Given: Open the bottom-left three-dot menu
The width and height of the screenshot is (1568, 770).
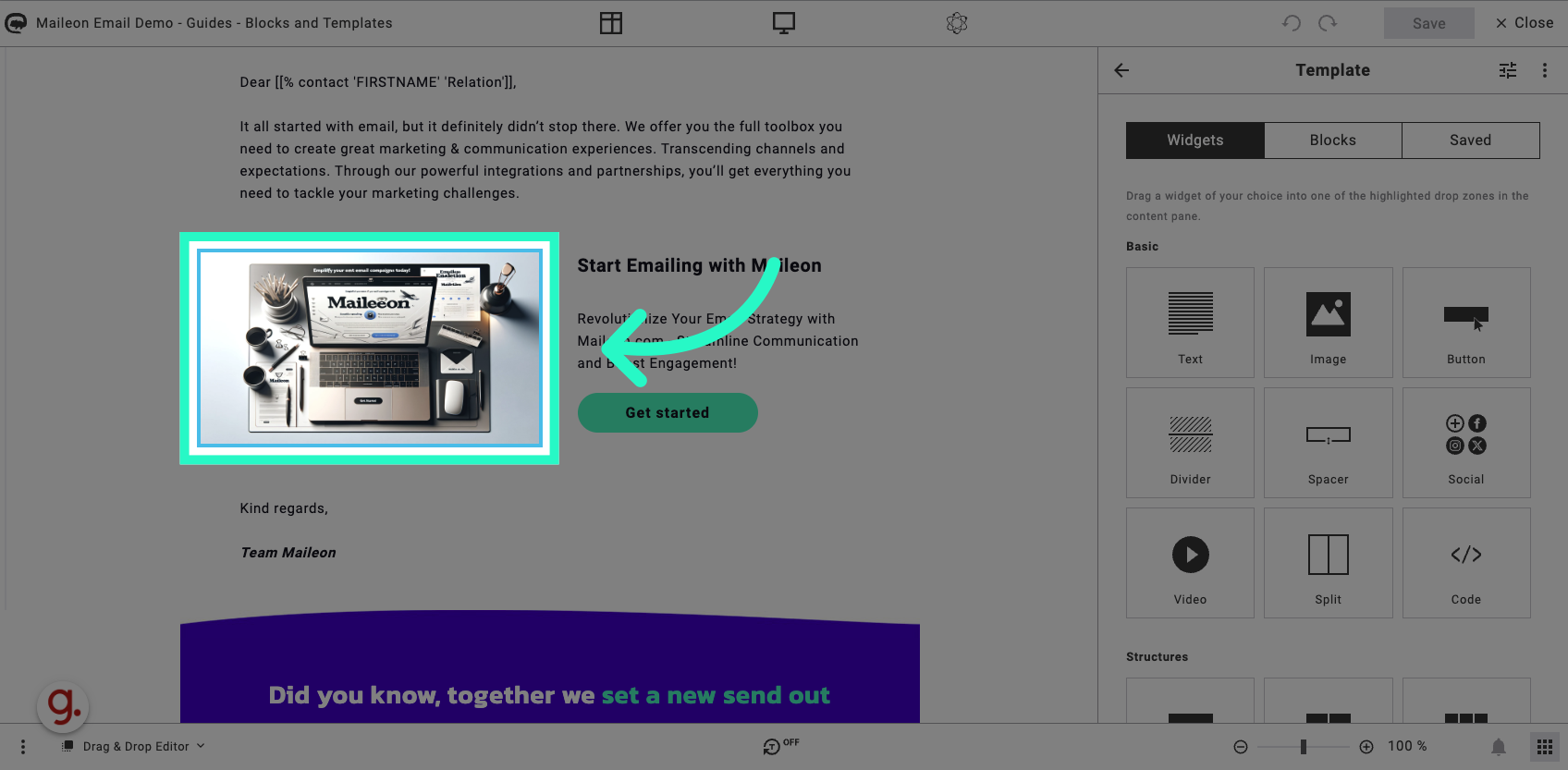Looking at the screenshot, I should point(23,746).
